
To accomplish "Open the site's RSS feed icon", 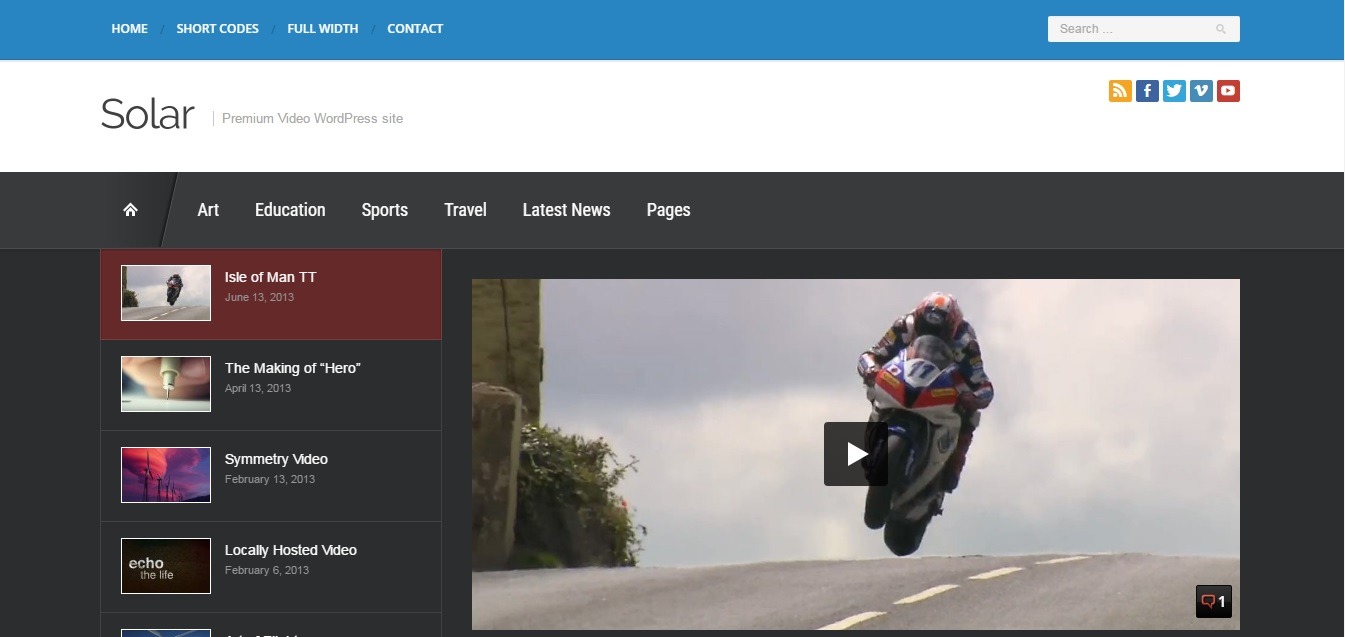I will coord(1119,90).
